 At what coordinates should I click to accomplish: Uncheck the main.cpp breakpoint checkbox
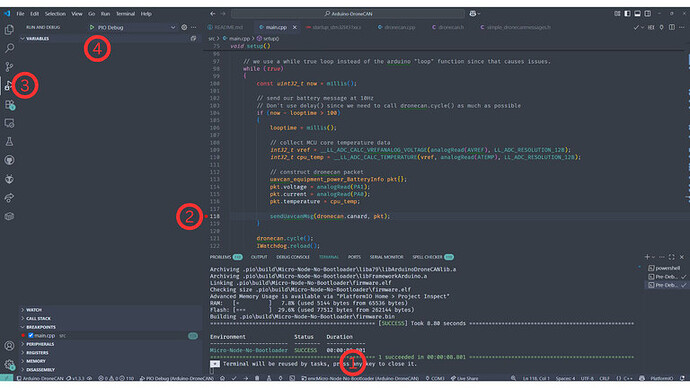click(31, 335)
